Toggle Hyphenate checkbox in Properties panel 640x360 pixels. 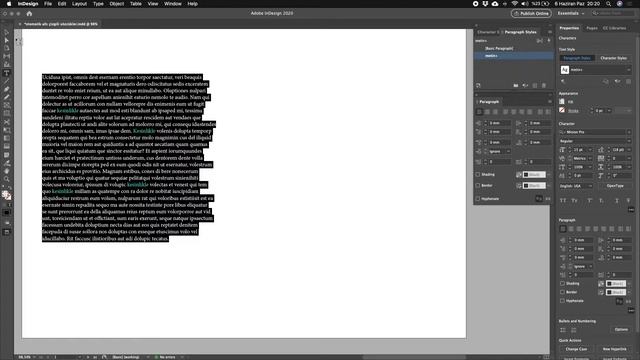(x=562, y=301)
